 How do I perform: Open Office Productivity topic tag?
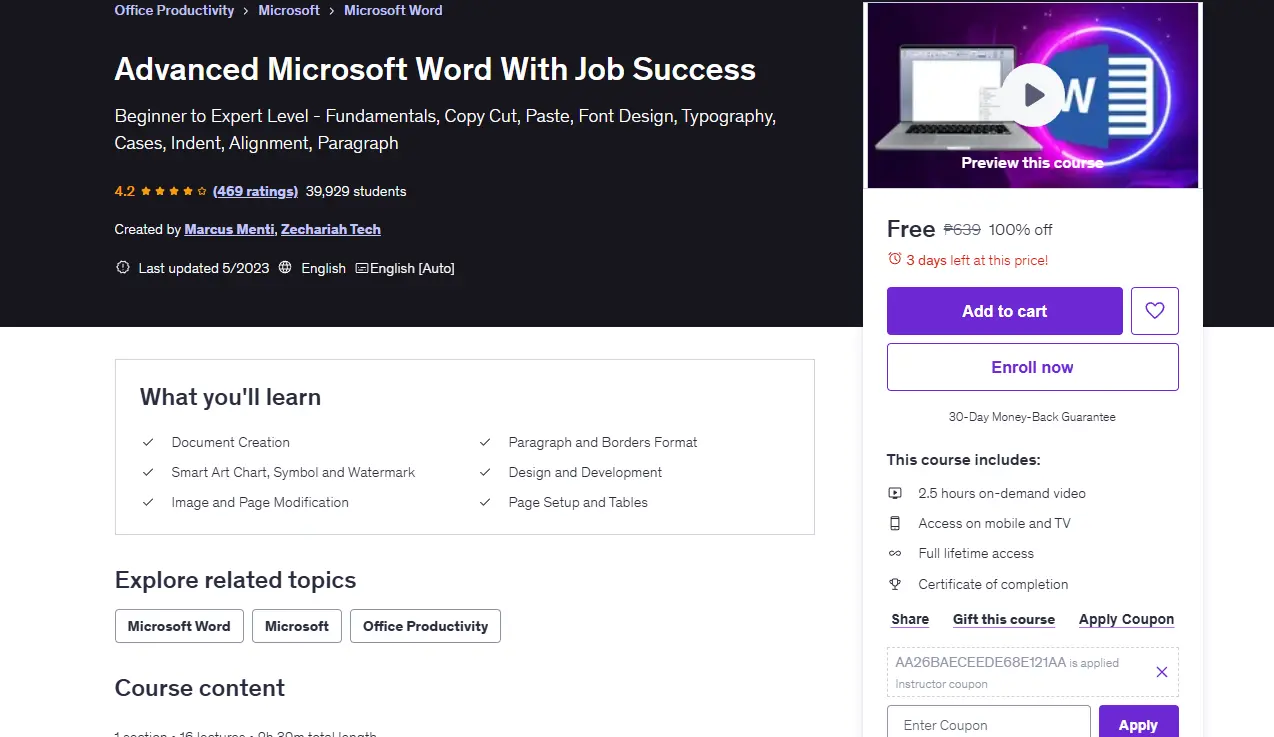coord(425,626)
